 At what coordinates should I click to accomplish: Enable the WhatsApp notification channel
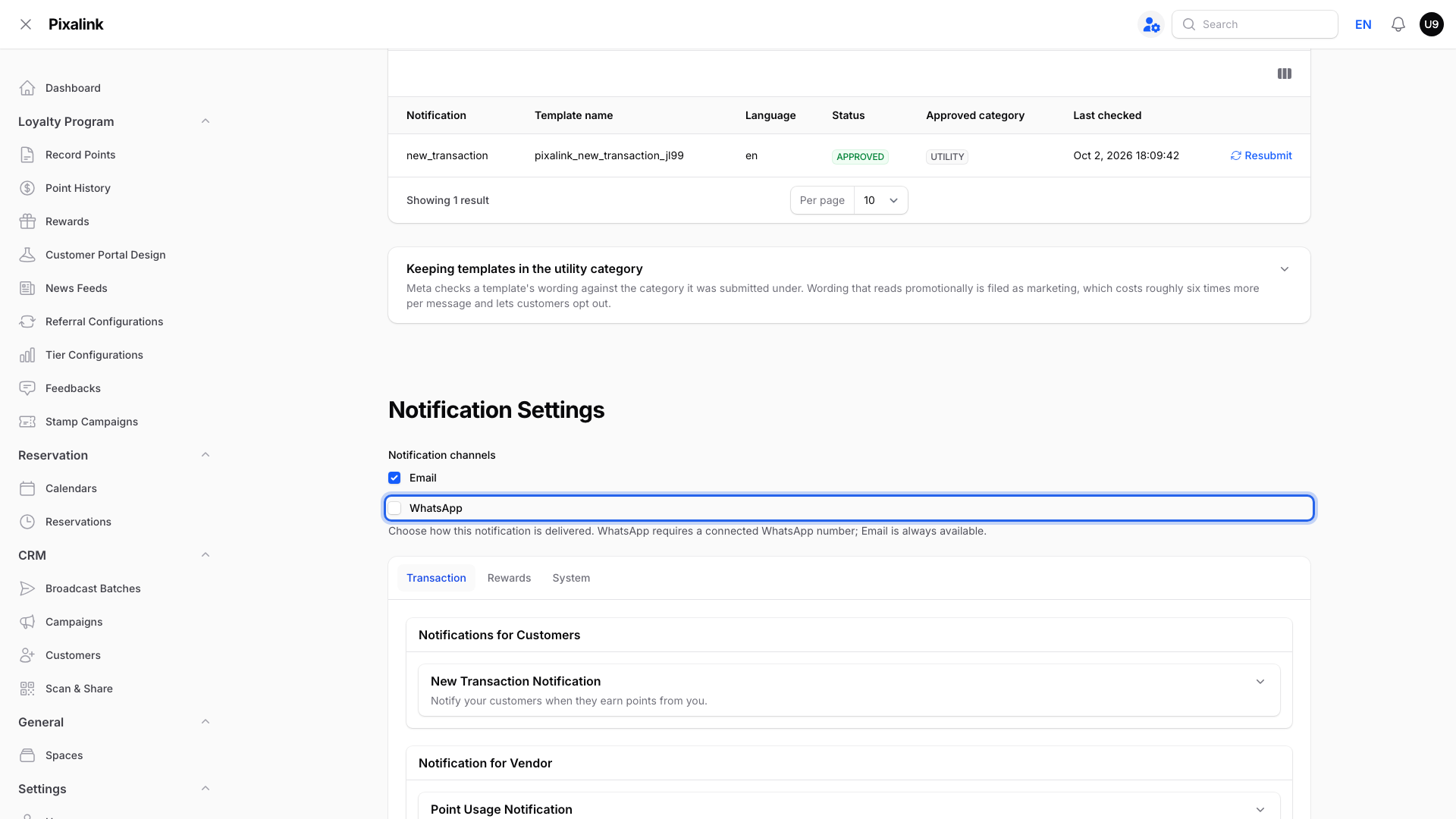[394, 508]
